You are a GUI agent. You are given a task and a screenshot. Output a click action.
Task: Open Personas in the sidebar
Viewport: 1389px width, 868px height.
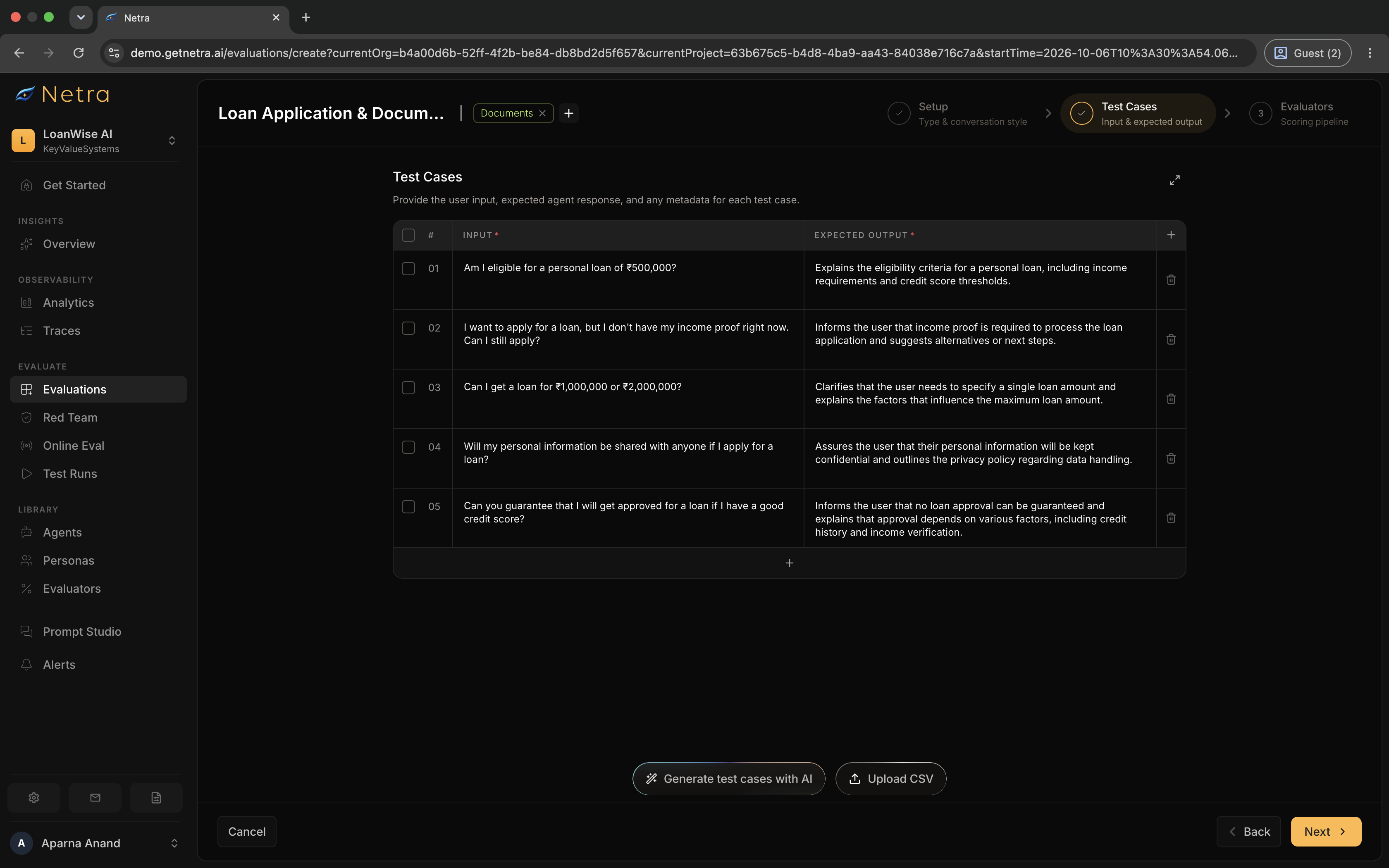pyautogui.click(x=98, y=560)
